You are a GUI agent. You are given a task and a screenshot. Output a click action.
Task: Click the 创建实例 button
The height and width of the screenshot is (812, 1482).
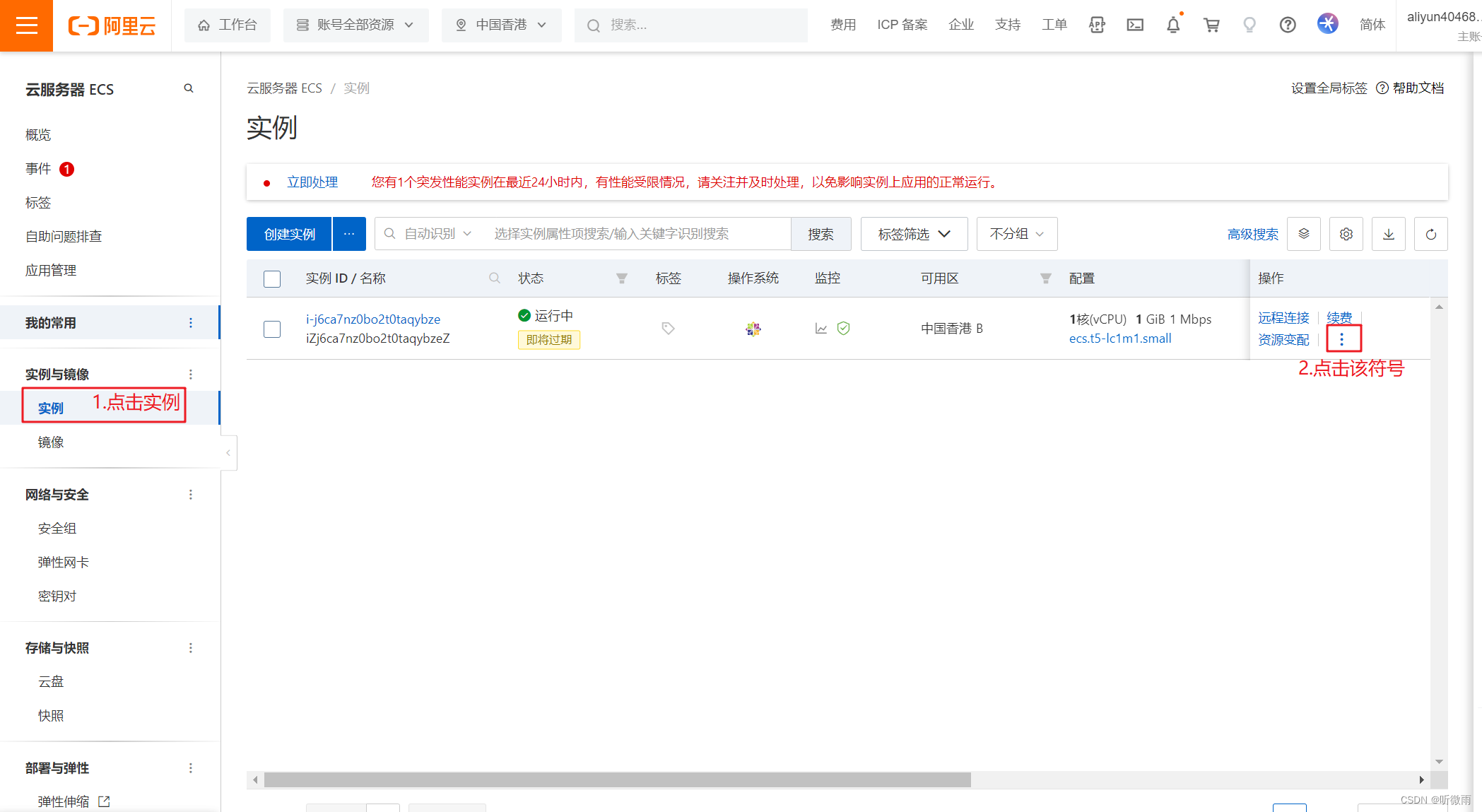pos(289,234)
